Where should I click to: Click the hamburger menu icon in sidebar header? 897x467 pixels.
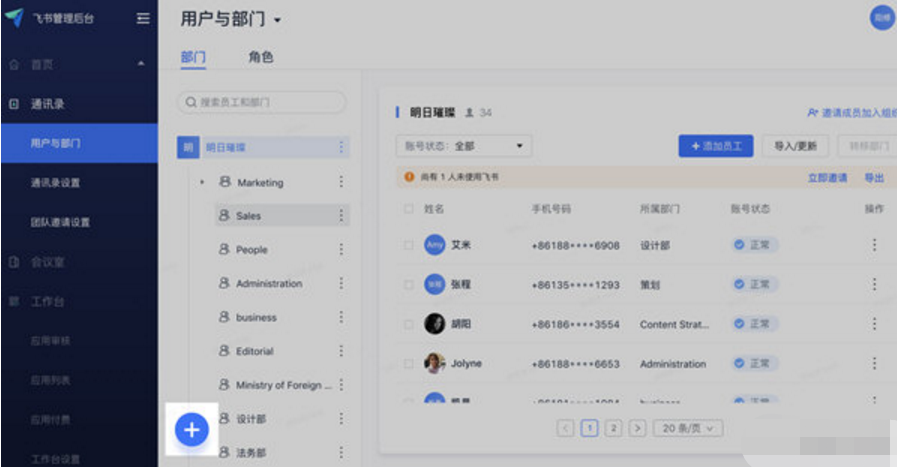point(143,18)
